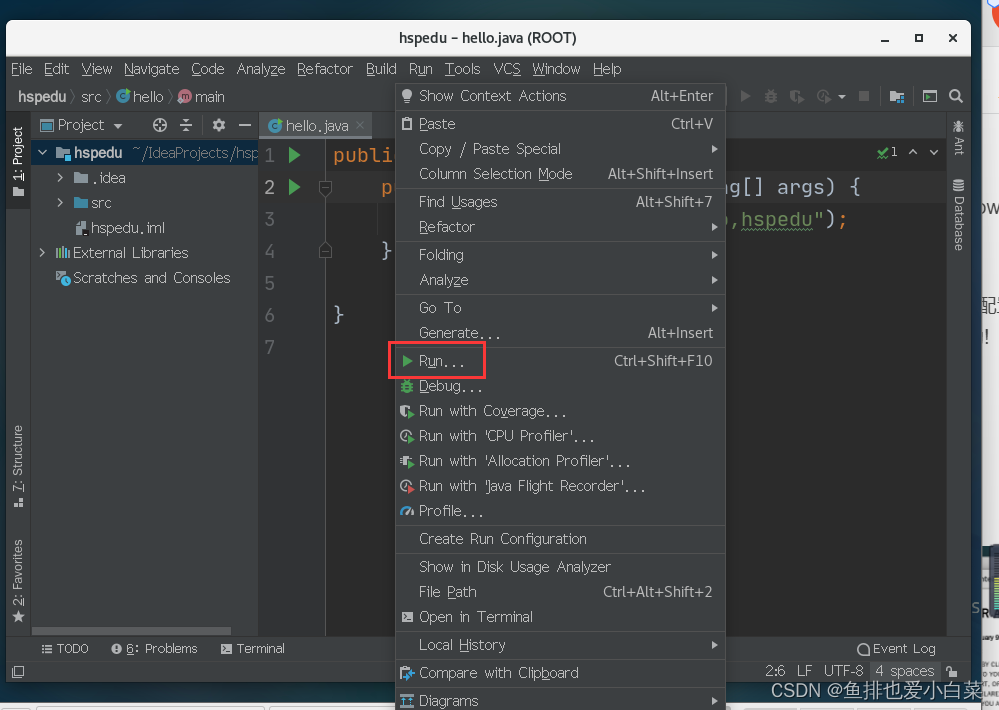Open the Build menu in menu bar
The height and width of the screenshot is (710, 999).
pos(381,69)
